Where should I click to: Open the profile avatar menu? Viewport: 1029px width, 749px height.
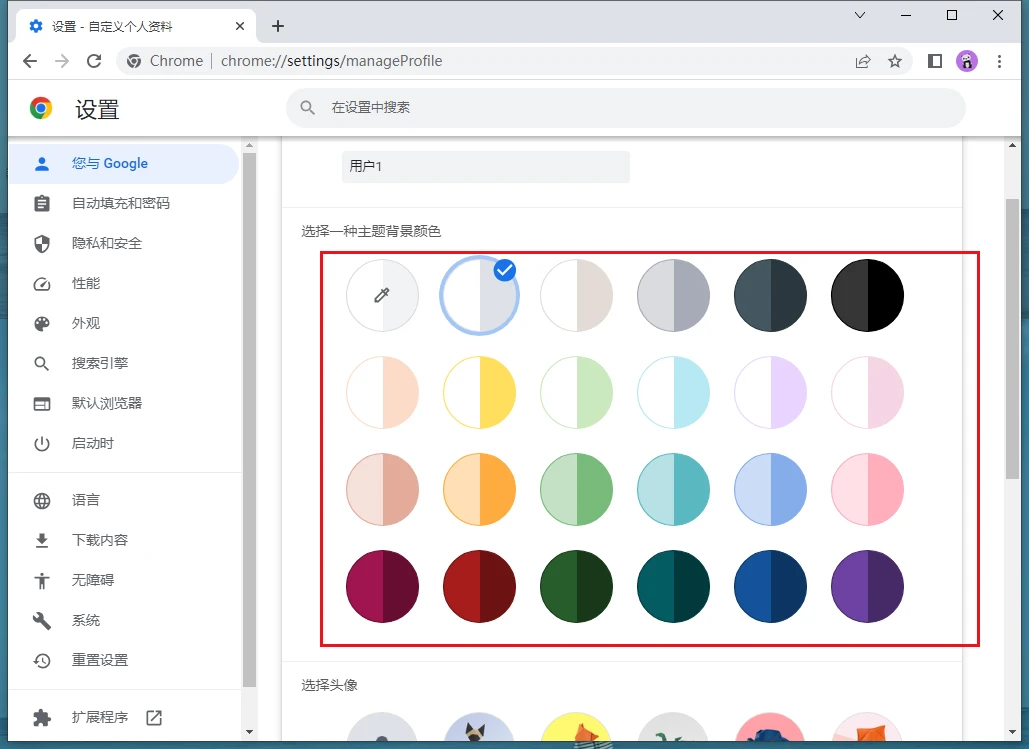(x=967, y=61)
